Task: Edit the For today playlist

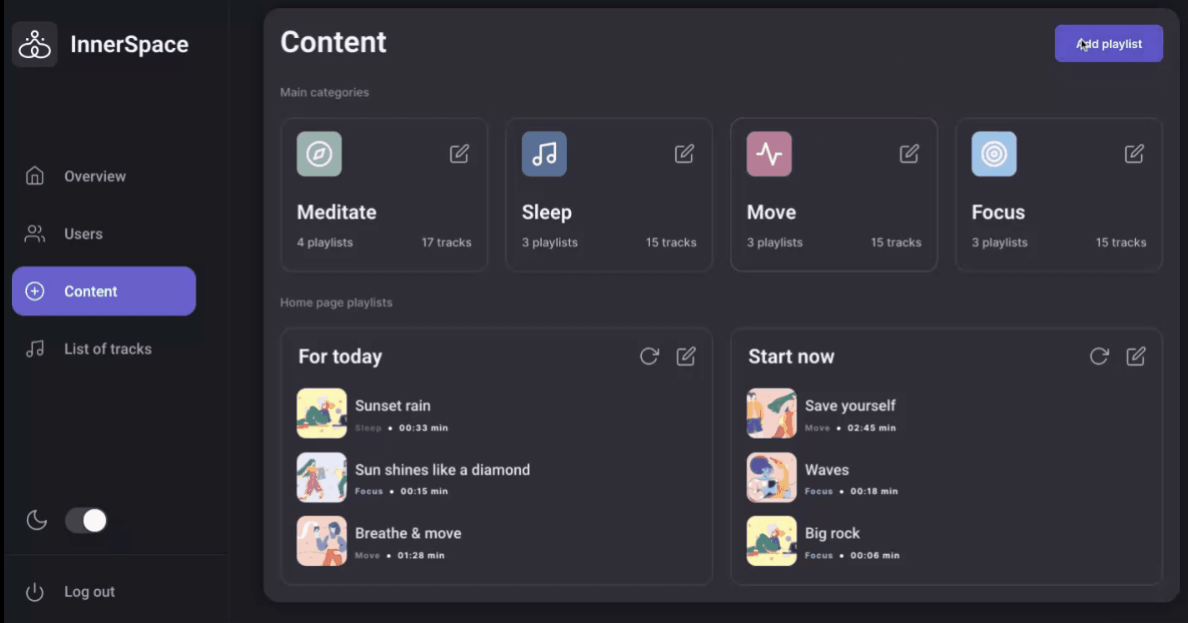Action: click(x=686, y=356)
